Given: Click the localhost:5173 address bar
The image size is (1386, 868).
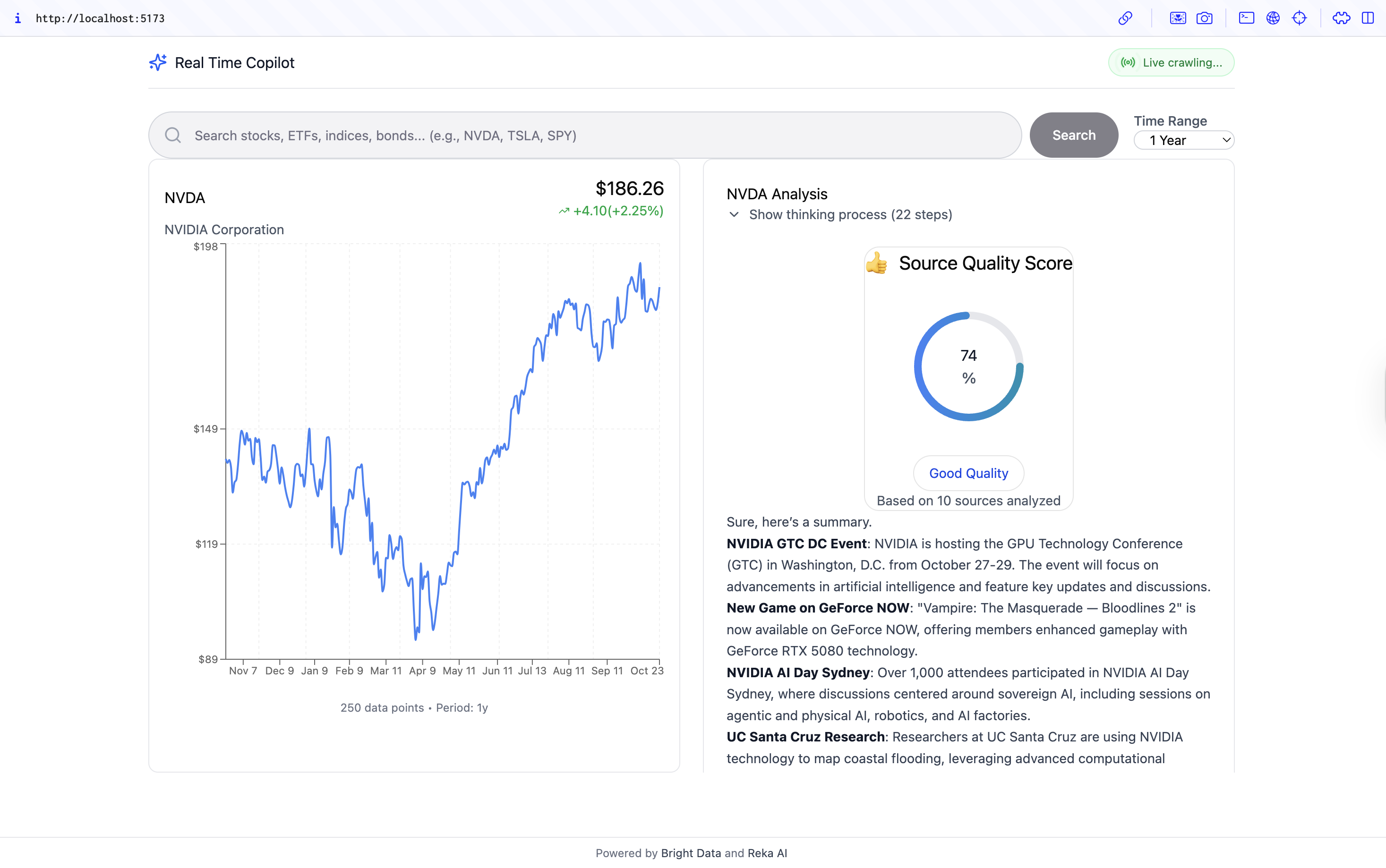Looking at the screenshot, I should pyautogui.click(x=101, y=18).
